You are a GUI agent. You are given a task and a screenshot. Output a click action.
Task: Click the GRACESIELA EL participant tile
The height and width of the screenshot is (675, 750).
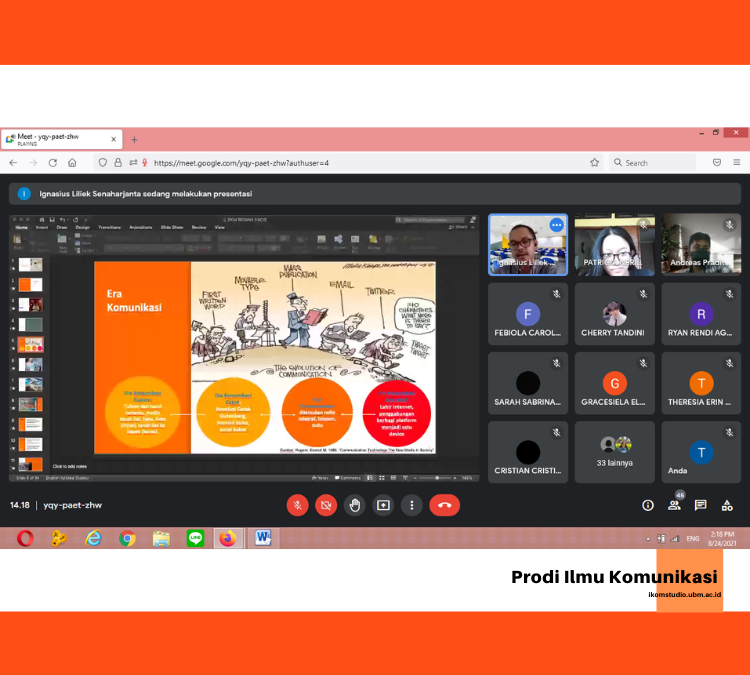615,383
